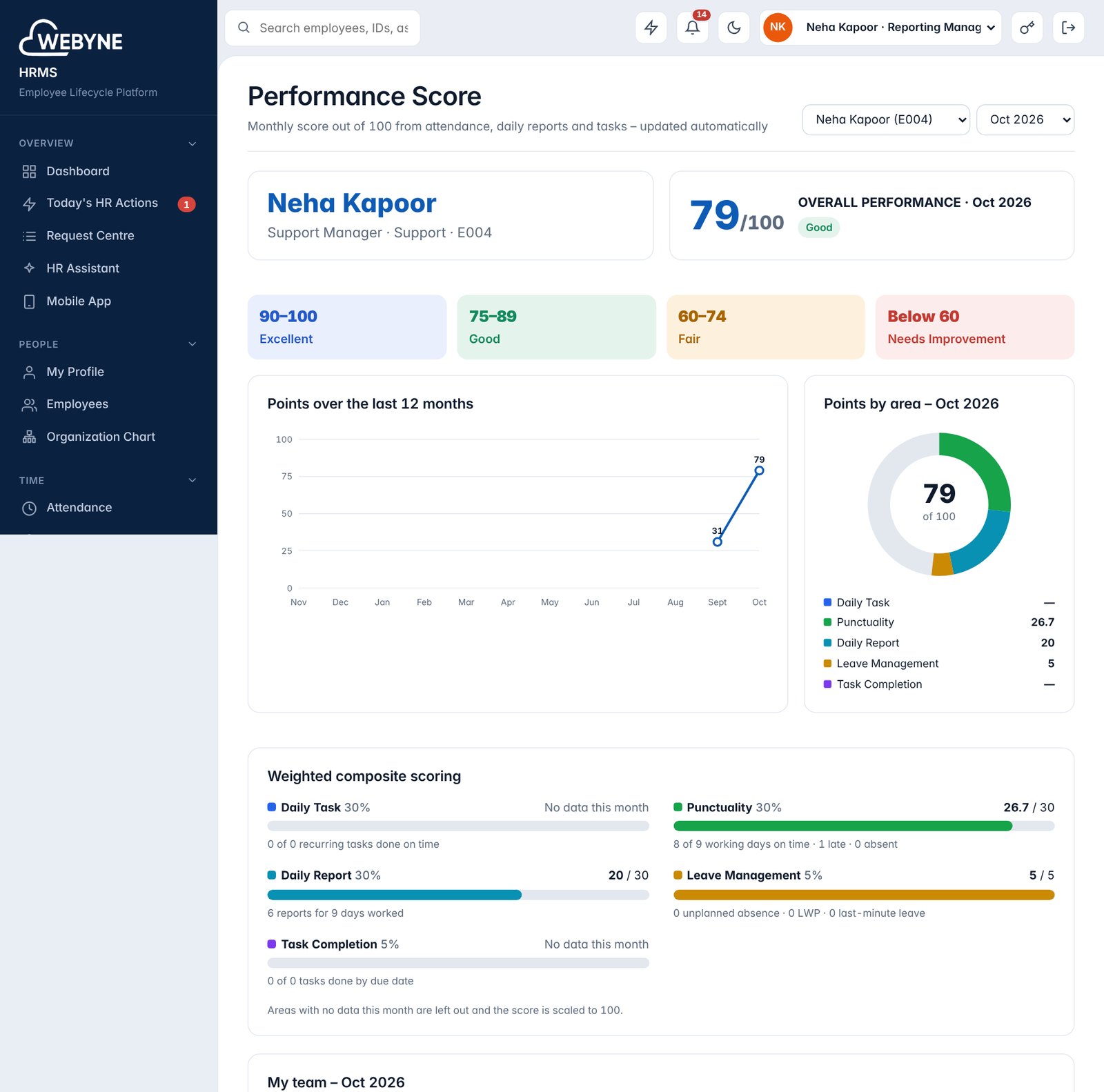Click Leave Management legend entry in donut chart
The height and width of the screenshot is (1092, 1104).
(939, 664)
